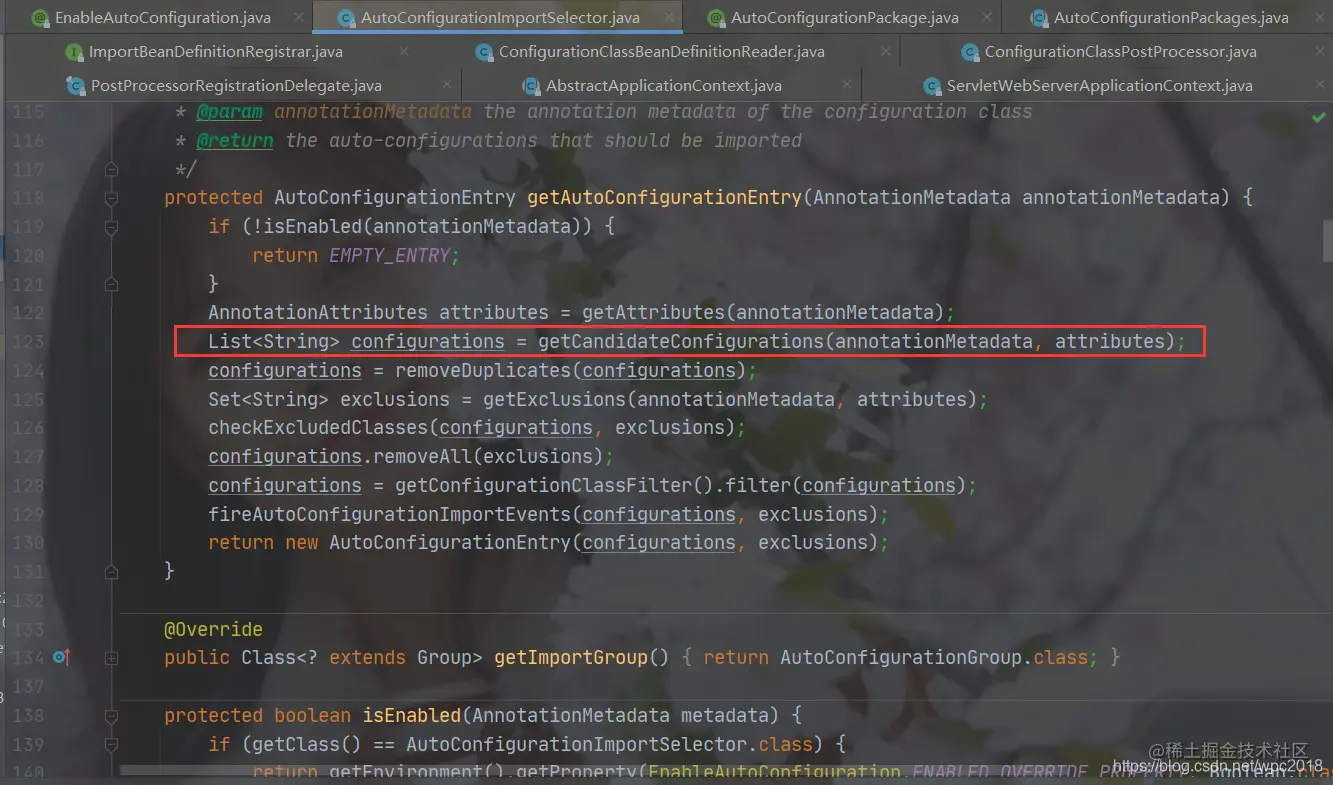Screen dimensions: 1333x785
Task: Click the getImportGroup method name
Action: tap(571, 658)
